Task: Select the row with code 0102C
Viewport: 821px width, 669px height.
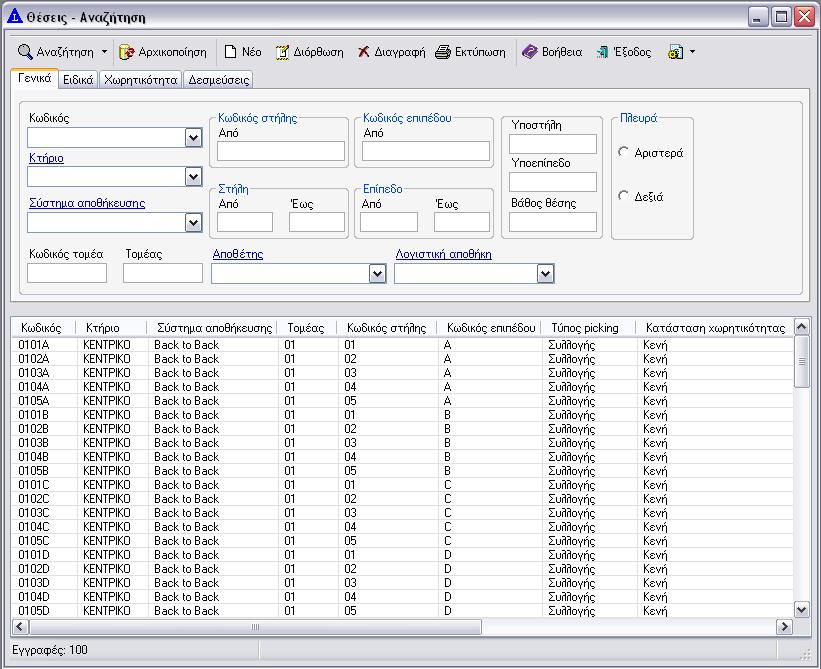Action: tap(403, 499)
